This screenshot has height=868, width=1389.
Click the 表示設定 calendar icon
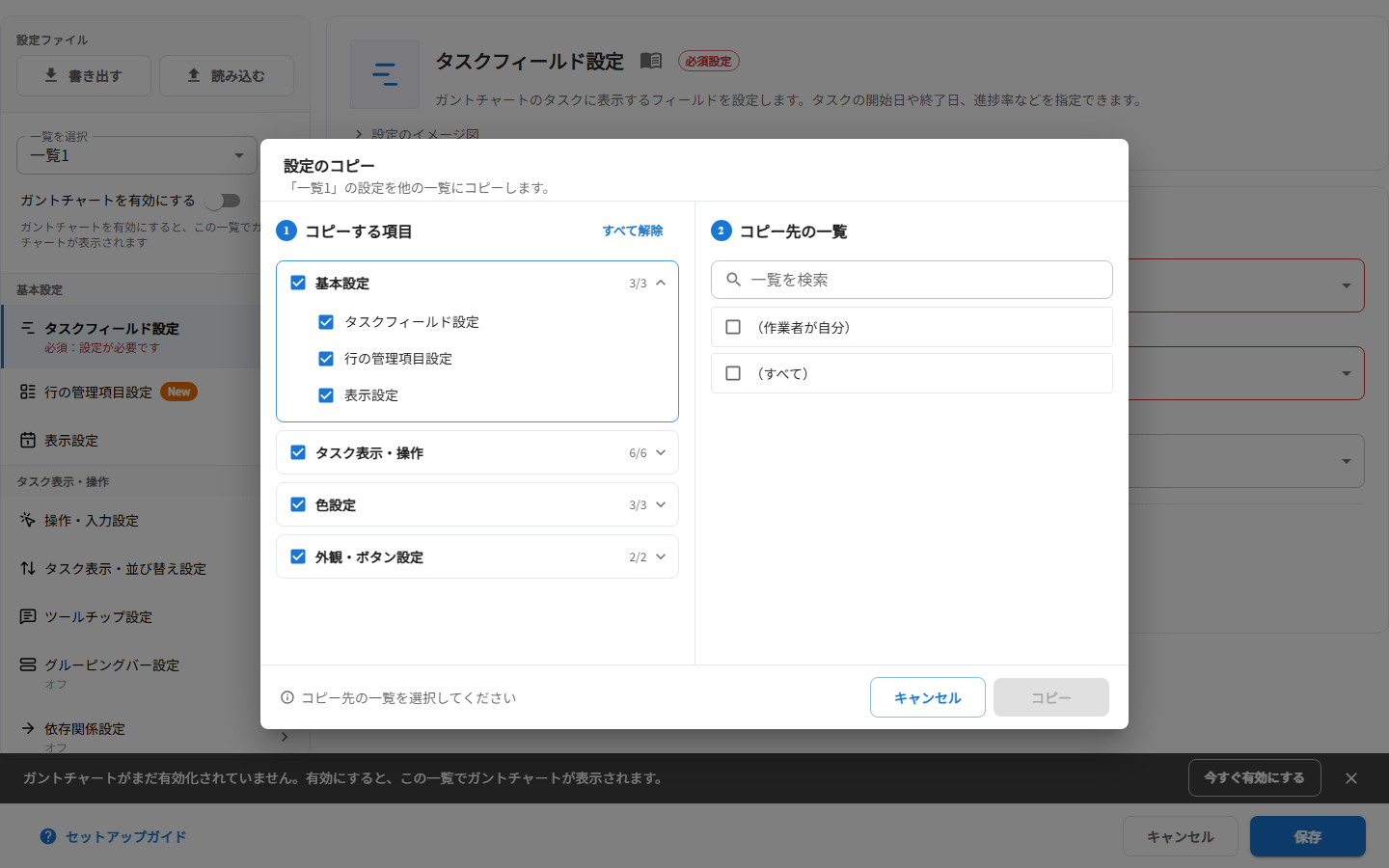(28, 440)
